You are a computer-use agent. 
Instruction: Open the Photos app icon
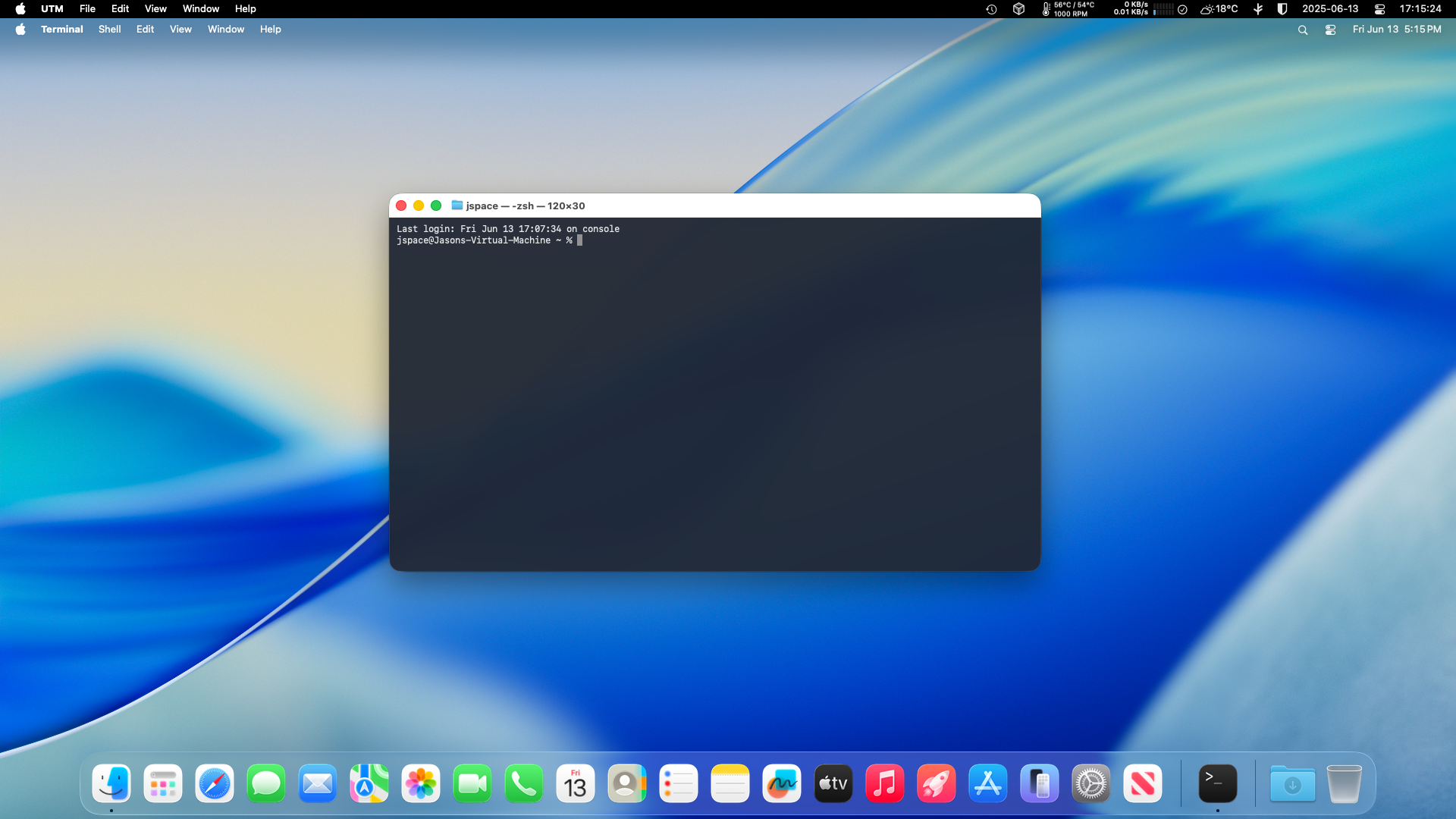click(421, 784)
